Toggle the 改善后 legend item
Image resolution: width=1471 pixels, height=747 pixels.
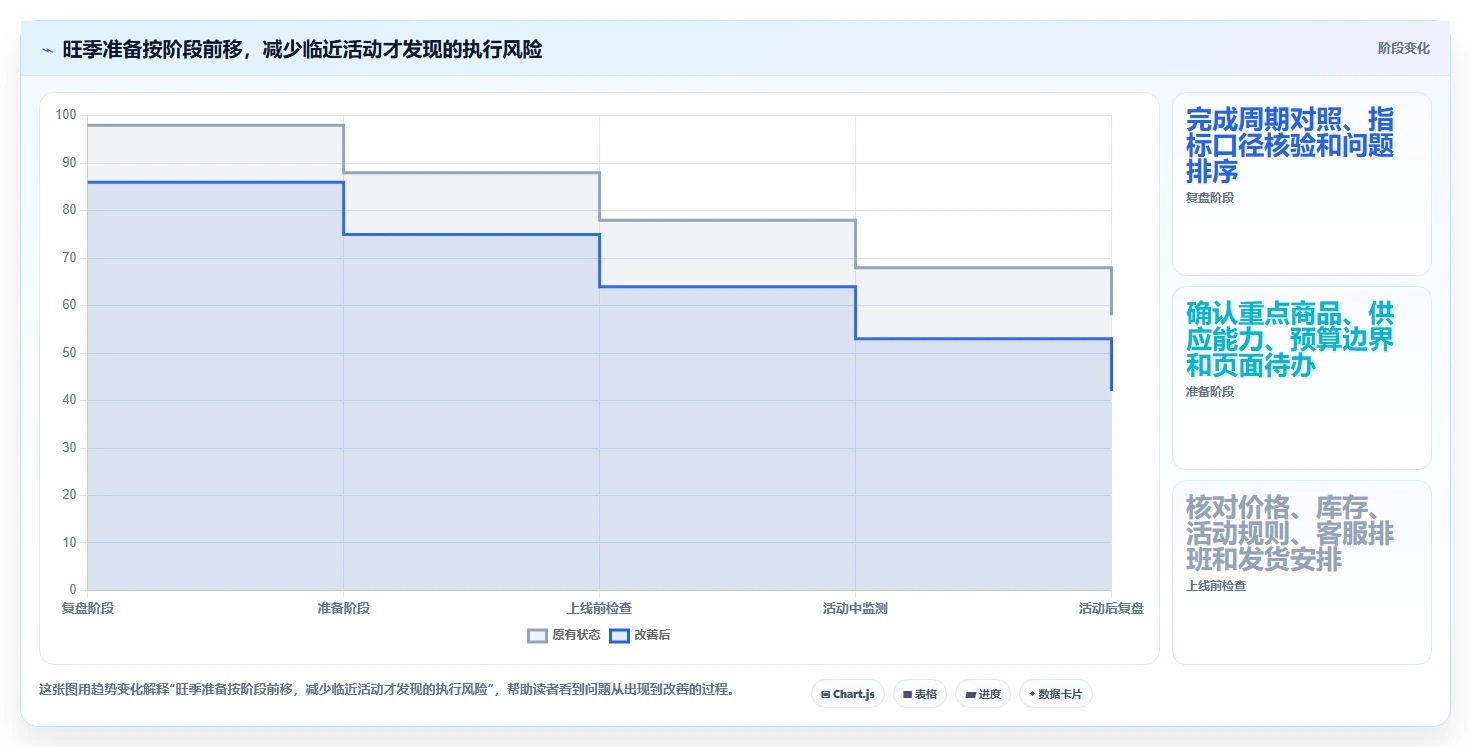tap(640, 635)
